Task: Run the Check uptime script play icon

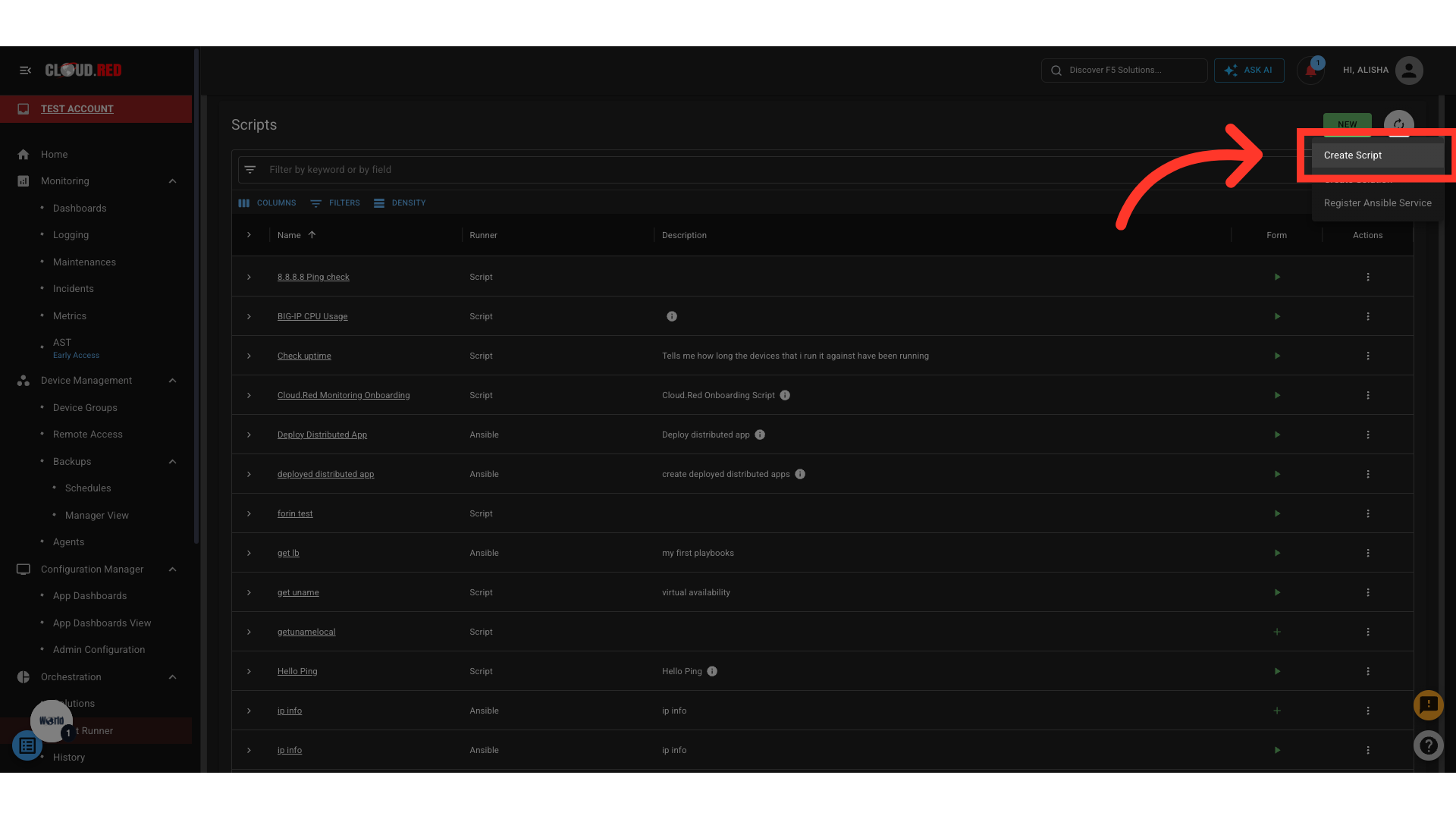Action: click(1277, 356)
